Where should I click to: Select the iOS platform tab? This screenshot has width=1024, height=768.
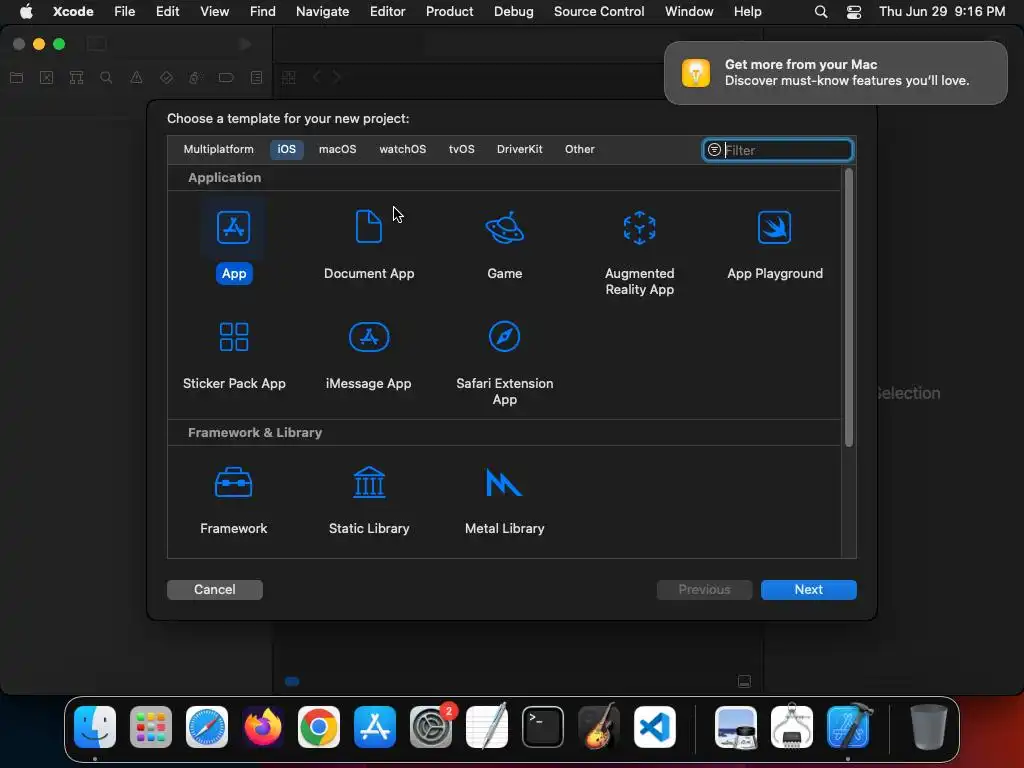287,149
